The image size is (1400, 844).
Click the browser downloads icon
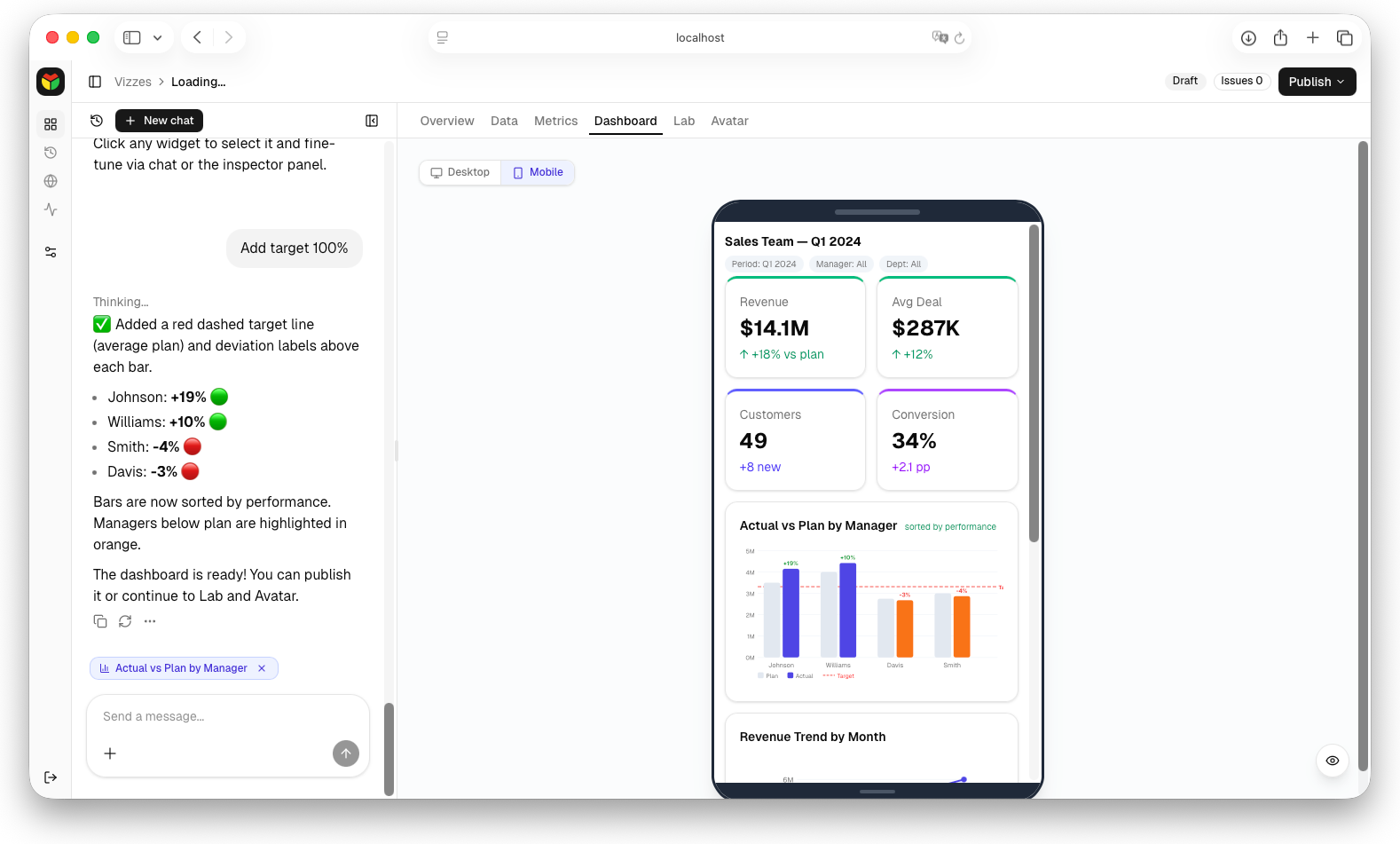coord(1248,37)
